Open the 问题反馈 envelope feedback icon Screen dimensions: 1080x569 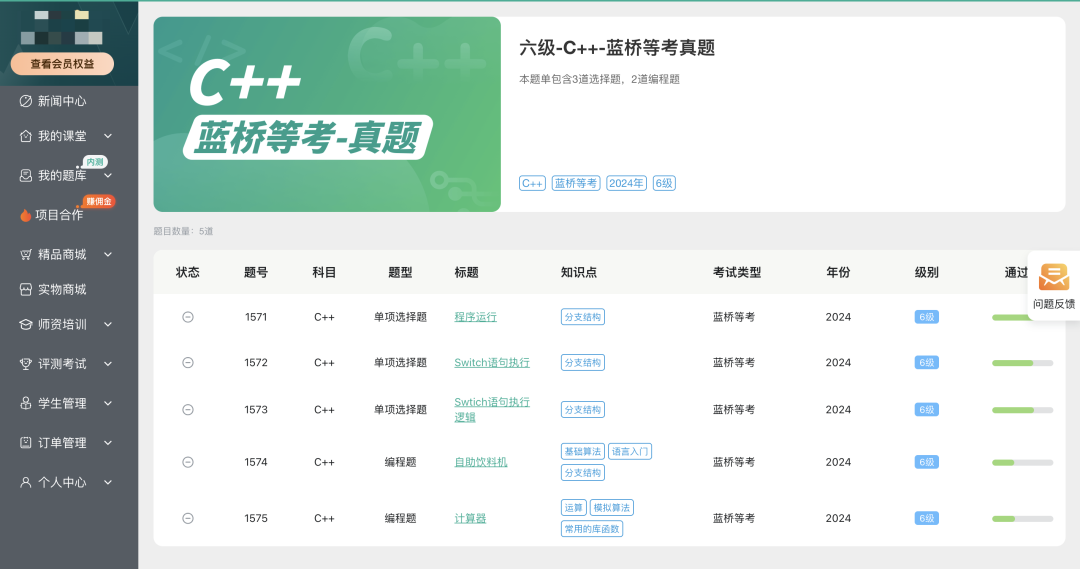pos(1054,277)
